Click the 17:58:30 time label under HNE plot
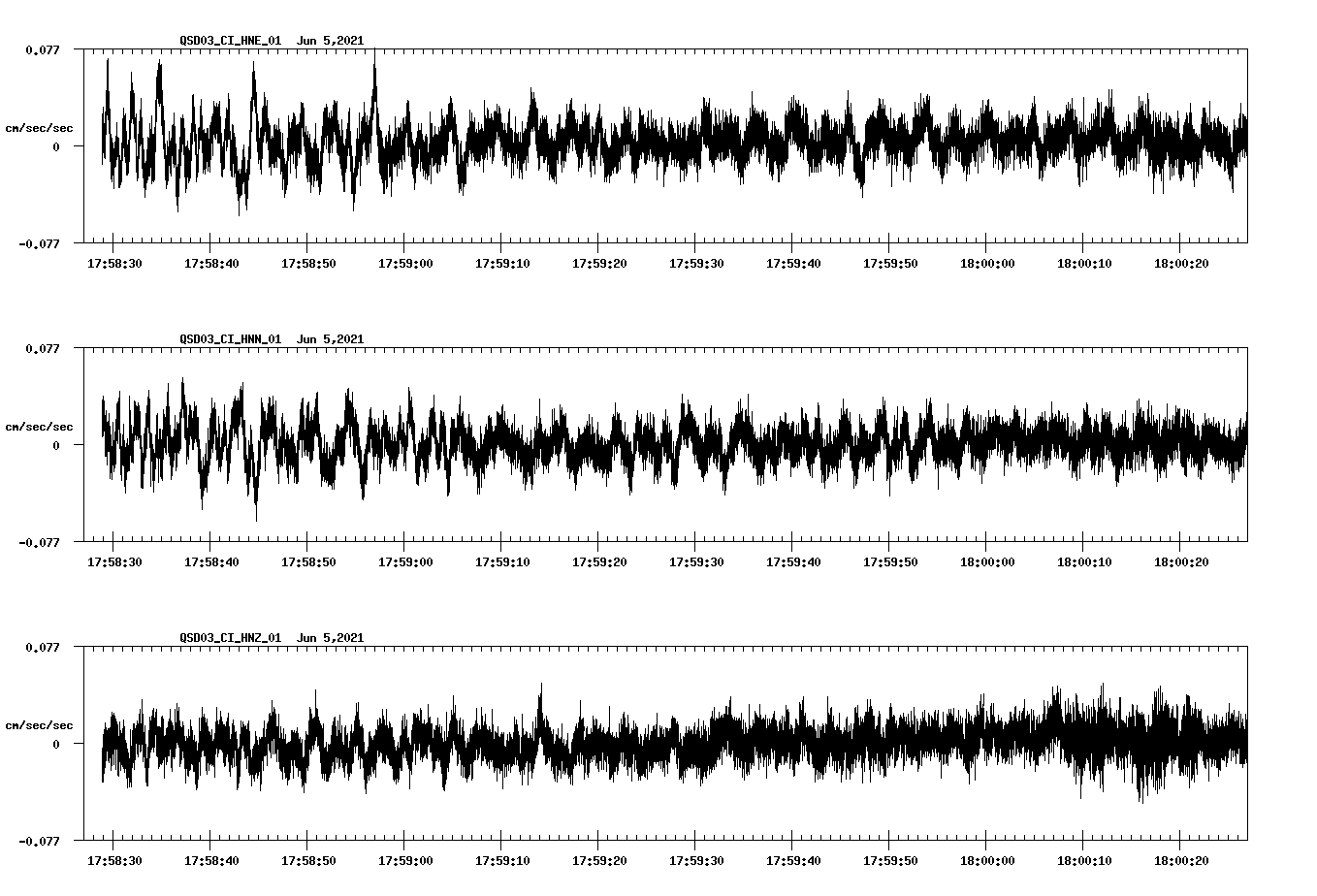 pos(114,264)
